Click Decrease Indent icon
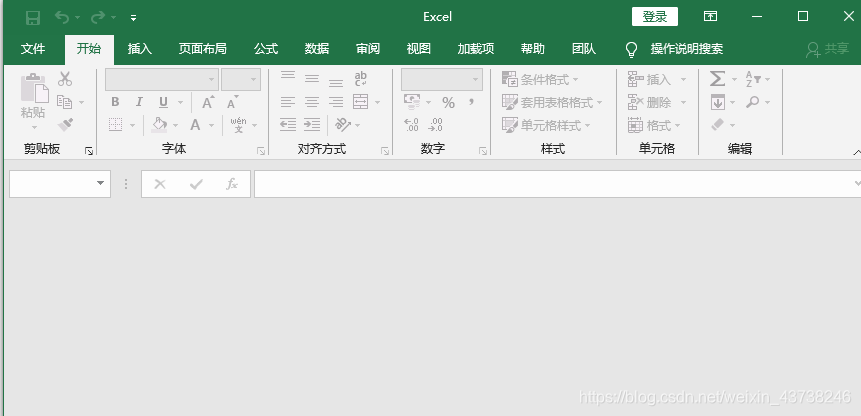861x416 pixels. click(288, 125)
